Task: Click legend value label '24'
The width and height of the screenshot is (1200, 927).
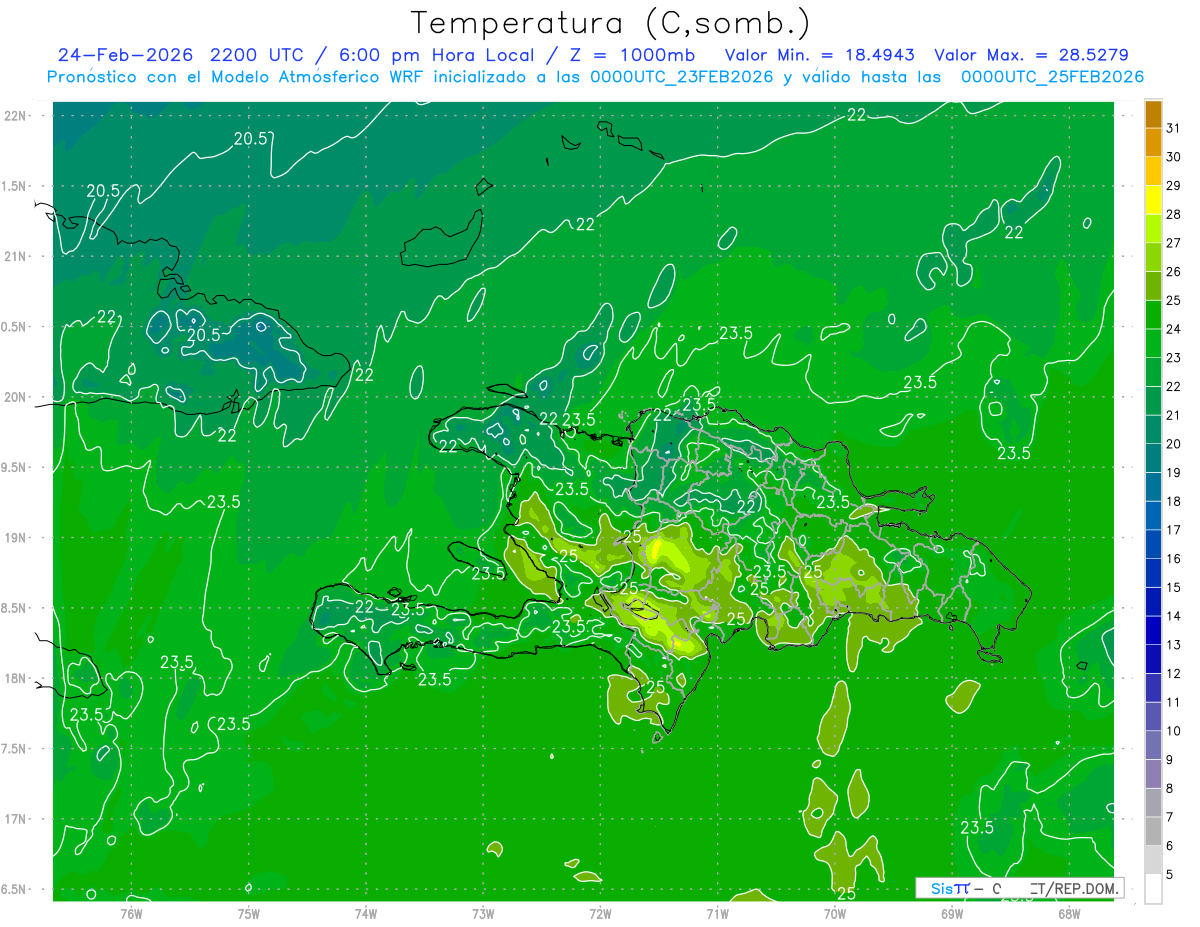Action: tap(1174, 329)
